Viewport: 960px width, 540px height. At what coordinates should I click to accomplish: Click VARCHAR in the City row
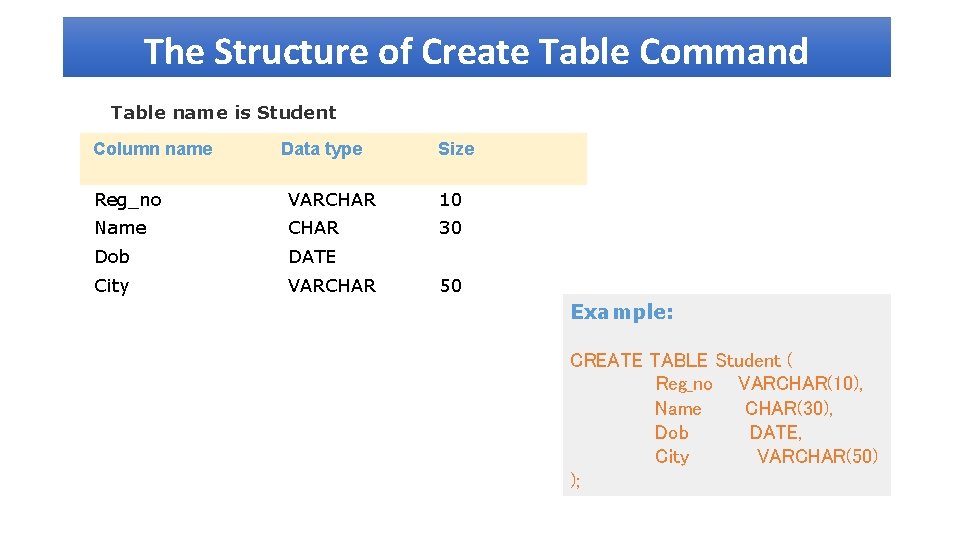click(x=332, y=286)
